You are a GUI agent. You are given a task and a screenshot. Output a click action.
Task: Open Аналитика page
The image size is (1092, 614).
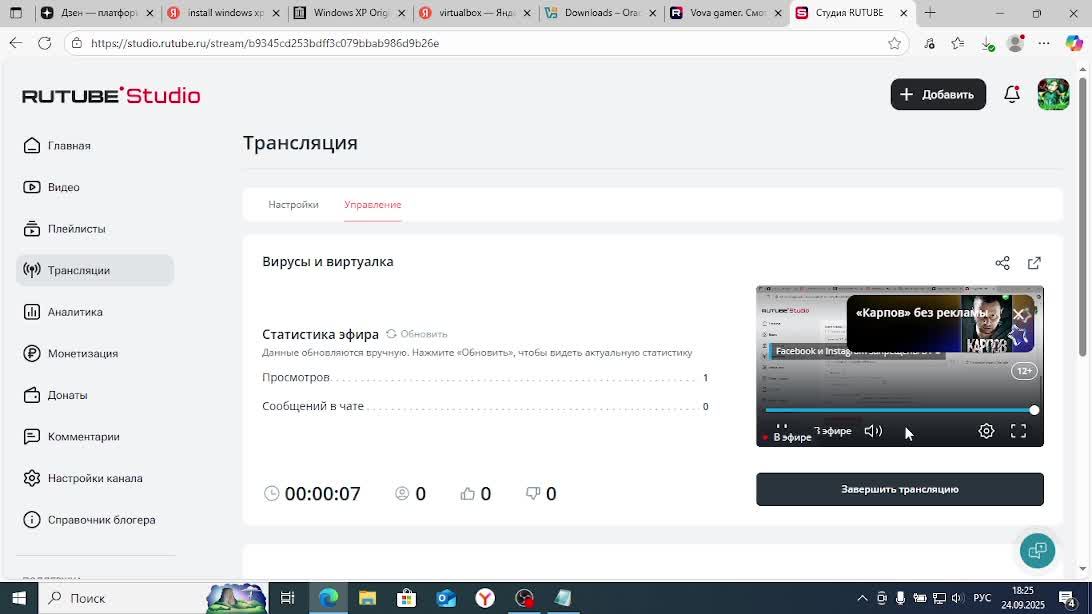point(63,312)
